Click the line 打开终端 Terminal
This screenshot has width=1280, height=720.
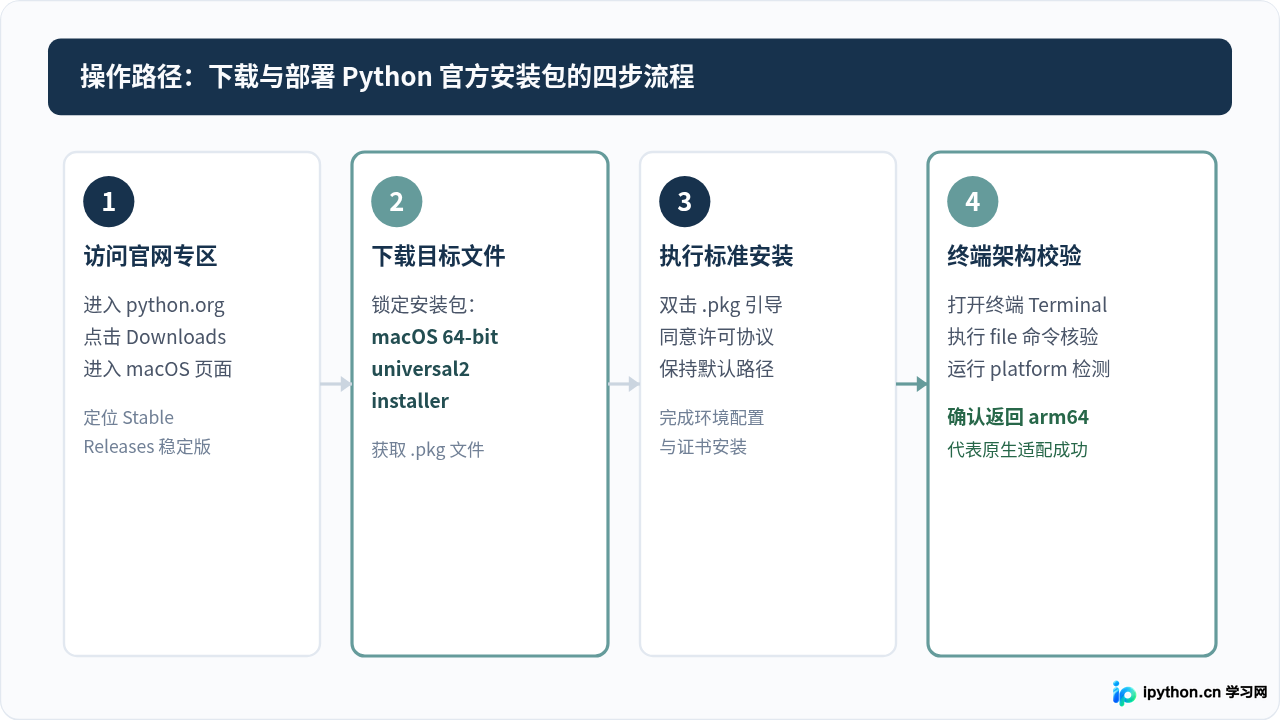(x=1027, y=305)
